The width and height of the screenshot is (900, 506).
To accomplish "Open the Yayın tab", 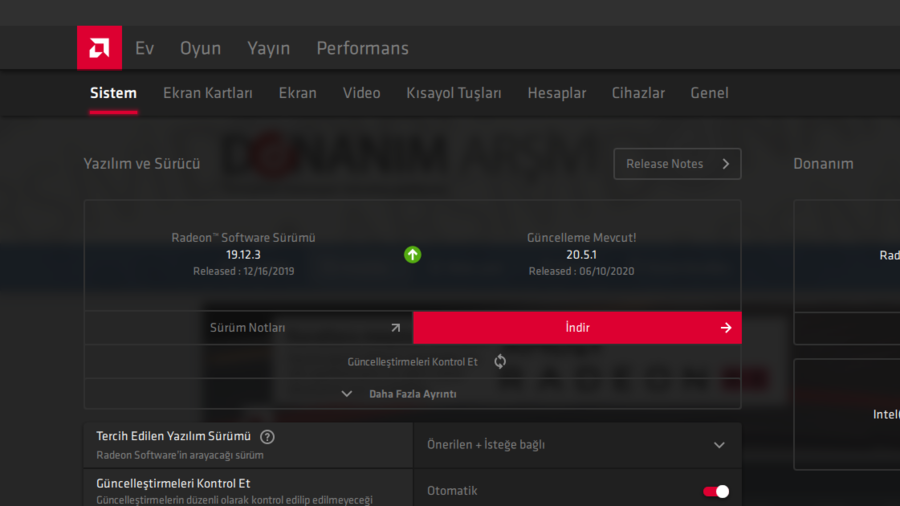I will click(x=269, y=48).
